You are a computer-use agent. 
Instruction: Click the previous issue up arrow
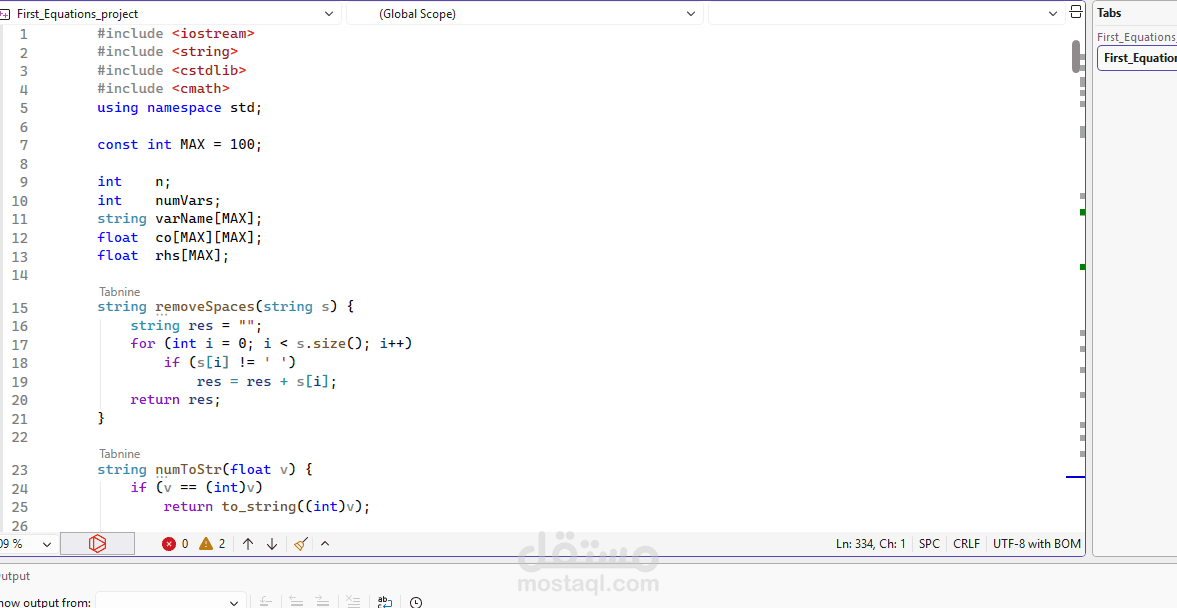246,543
